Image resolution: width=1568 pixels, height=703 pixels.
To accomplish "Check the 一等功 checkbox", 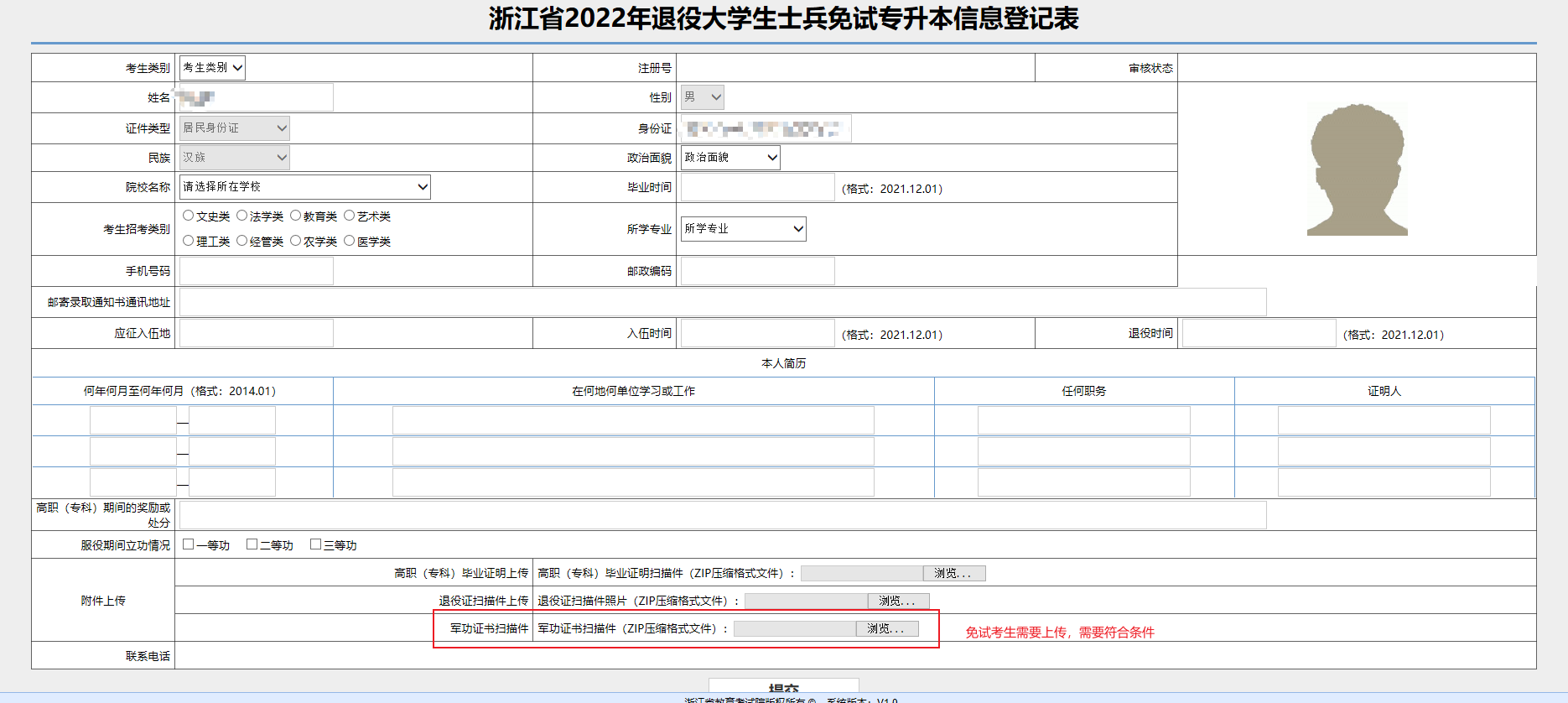I will pos(189,544).
